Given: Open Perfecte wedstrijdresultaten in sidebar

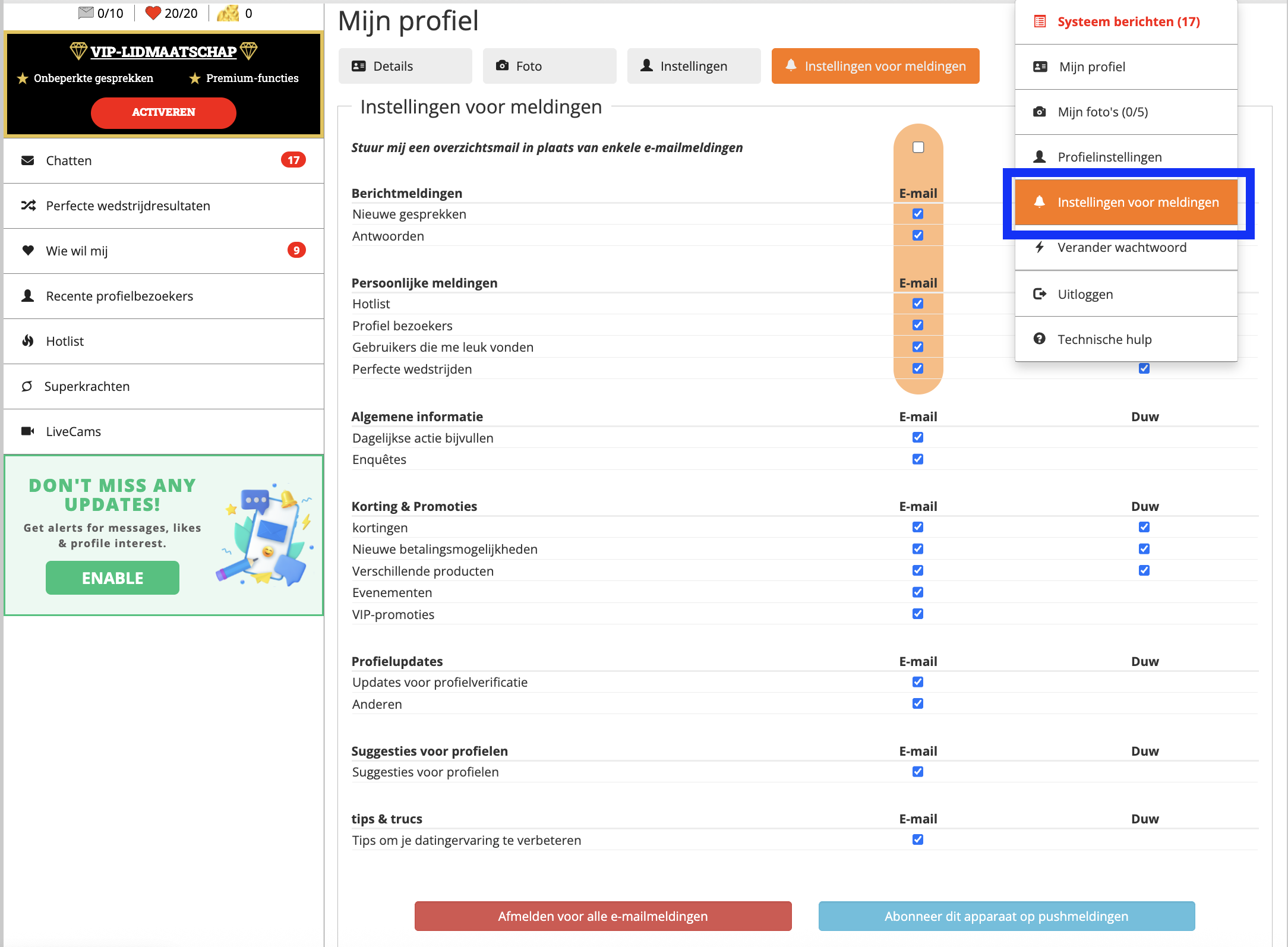Looking at the screenshot, I should 128,206.
